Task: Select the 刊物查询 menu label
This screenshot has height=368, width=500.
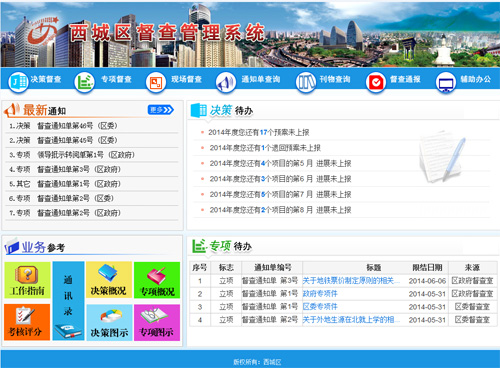Action: [x=335, y=79]
